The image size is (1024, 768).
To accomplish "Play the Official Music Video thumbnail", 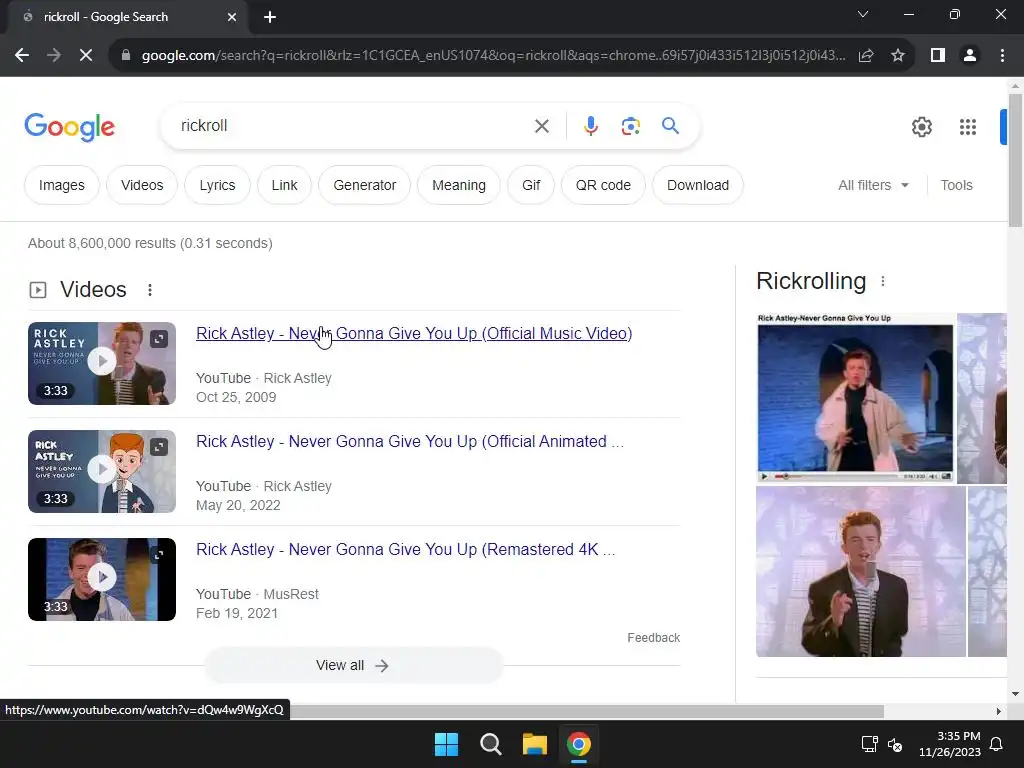I will (x=102, y=363).
